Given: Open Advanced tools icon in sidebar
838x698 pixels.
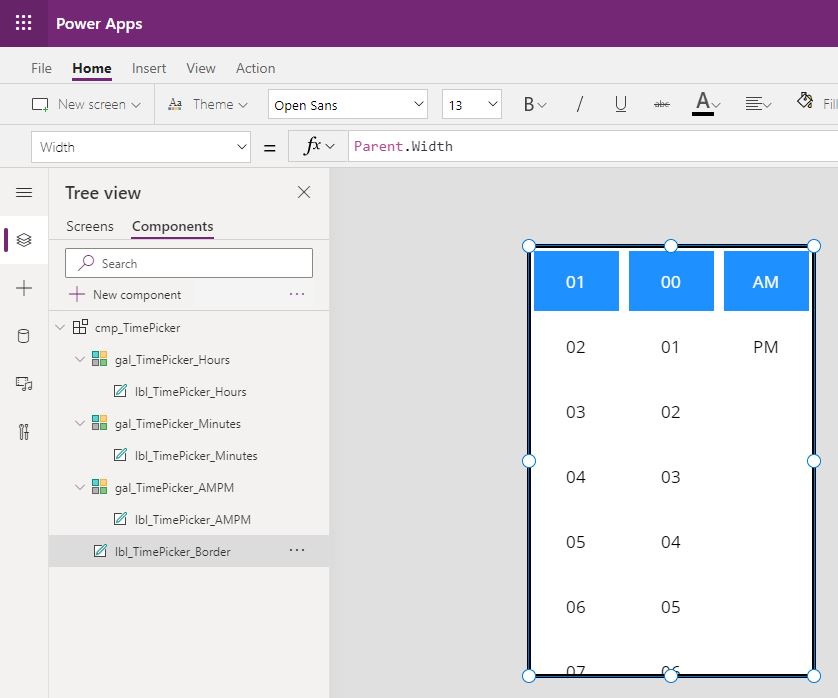Looking at the screenshot, I should (x=24, y=432).
